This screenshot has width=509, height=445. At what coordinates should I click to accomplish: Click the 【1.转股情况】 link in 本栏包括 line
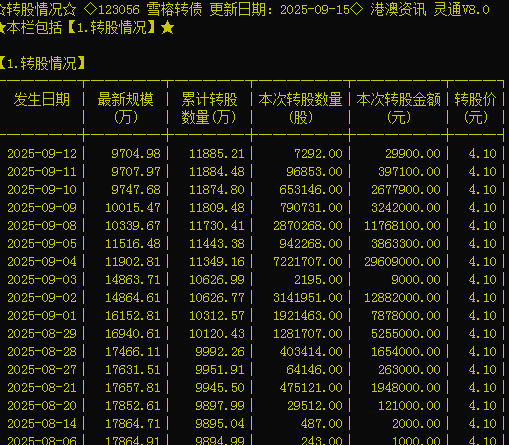(x=112, y=27)
